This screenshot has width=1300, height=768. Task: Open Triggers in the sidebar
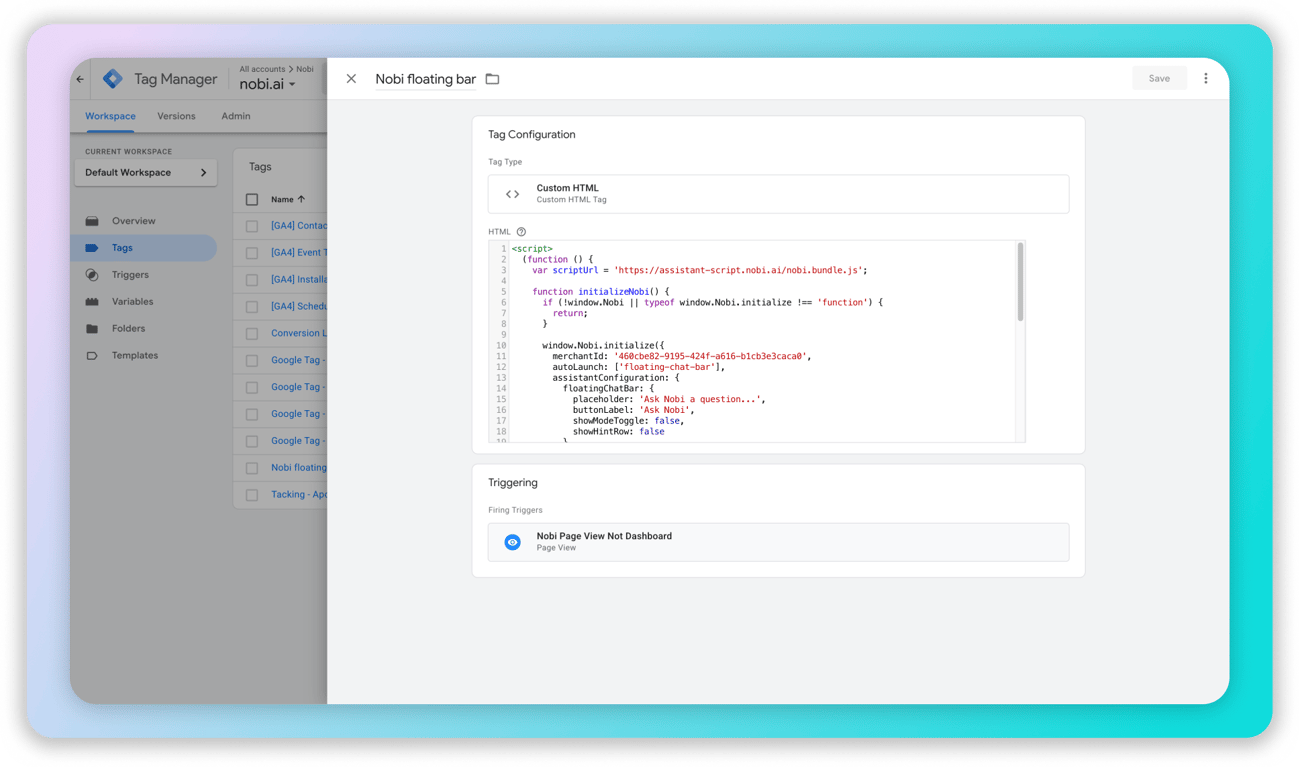pos(130,275)
